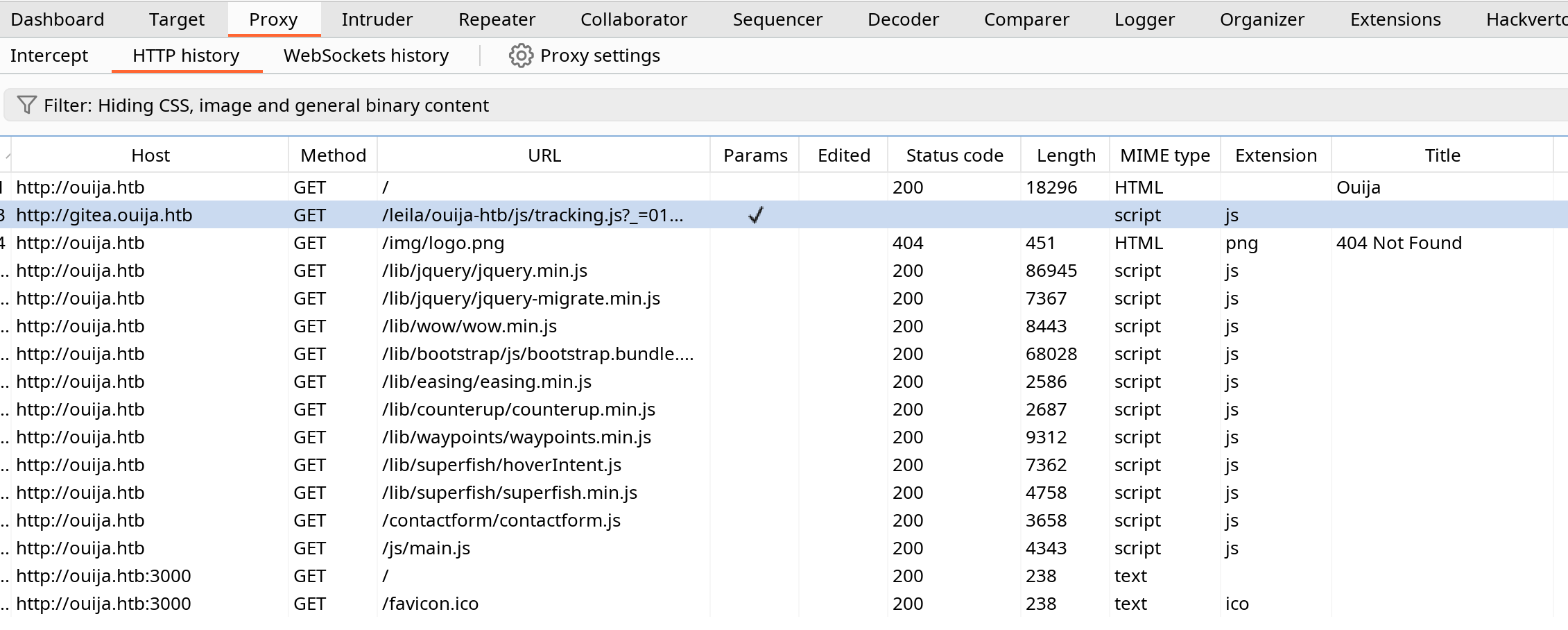Viewport: 1568px width, 630px height.
Task: Sort by the Status code column header
Action: (954, 155)
